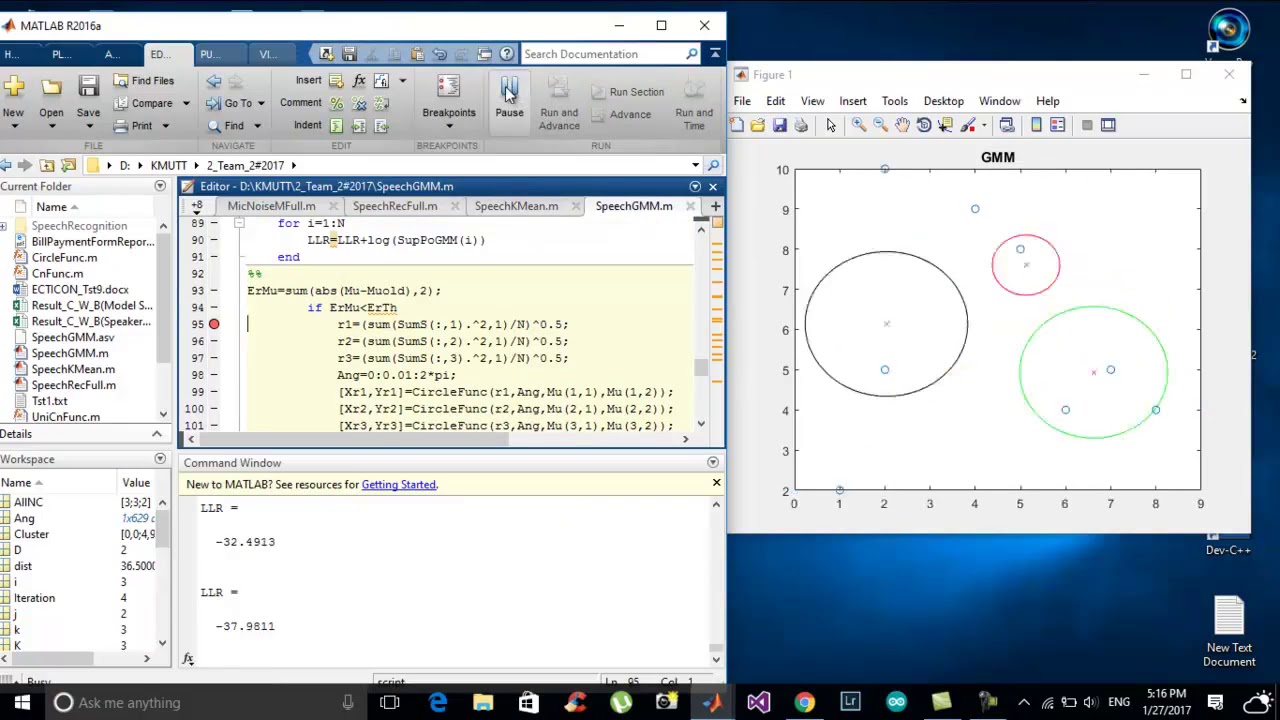Select the Zoom Out tool in Figure 1
This screenshot has width=1280, height=720.
(880, 125)
